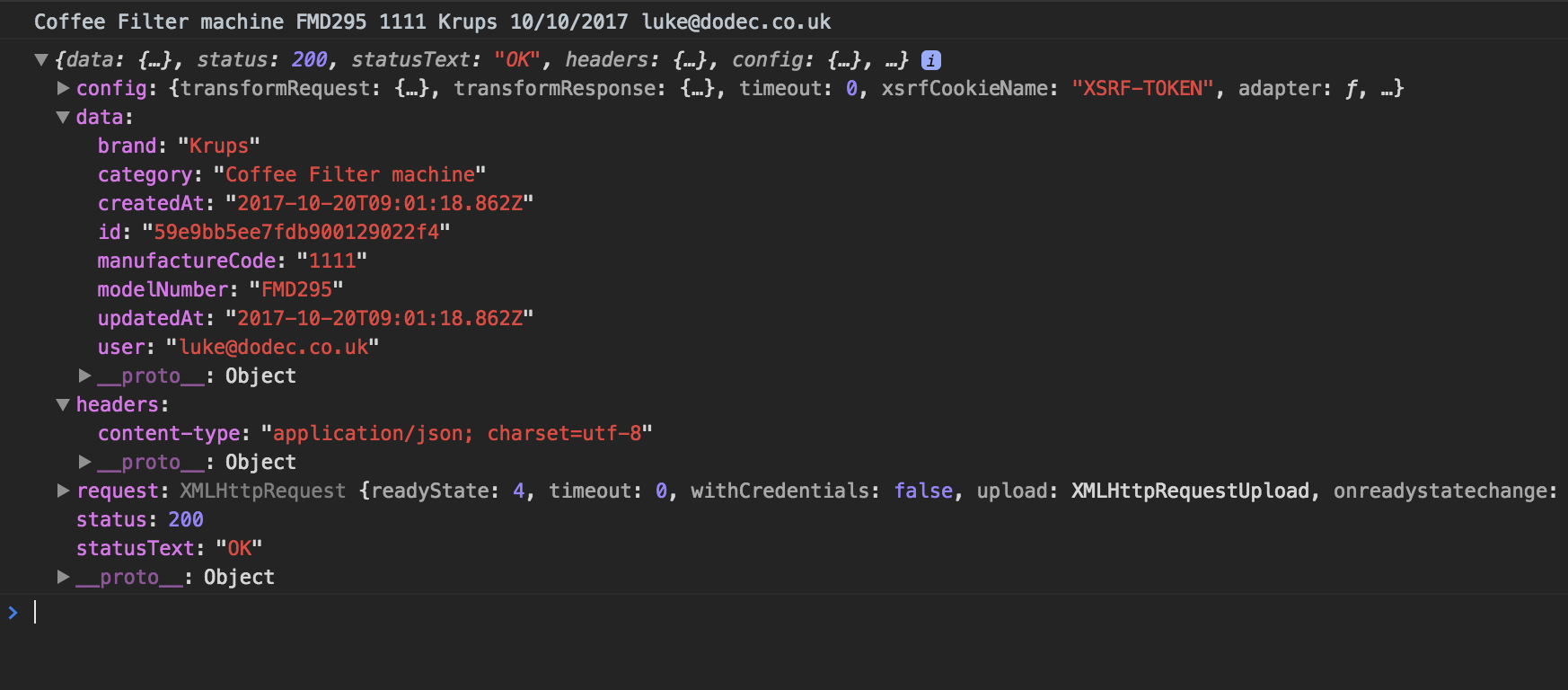This screenshot has width=1568, height=690.
Task: Select the user email value
Action: pyautogui.click(x=273, y=347)
